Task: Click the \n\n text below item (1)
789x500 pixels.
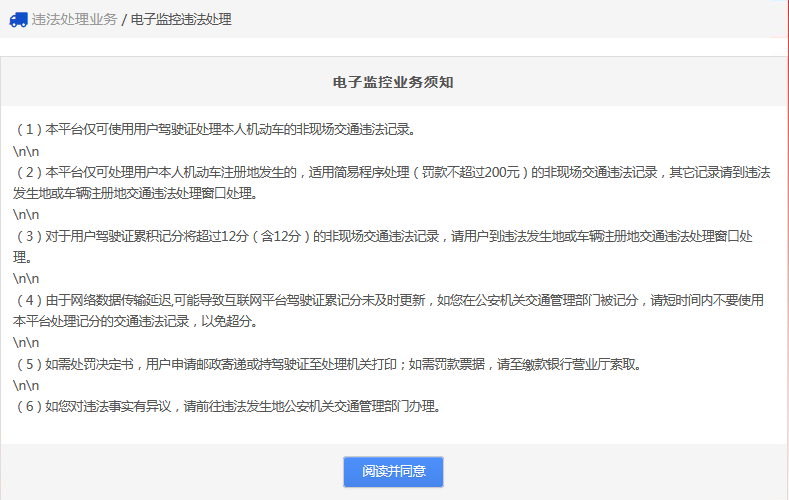Action: pos(26,151)
